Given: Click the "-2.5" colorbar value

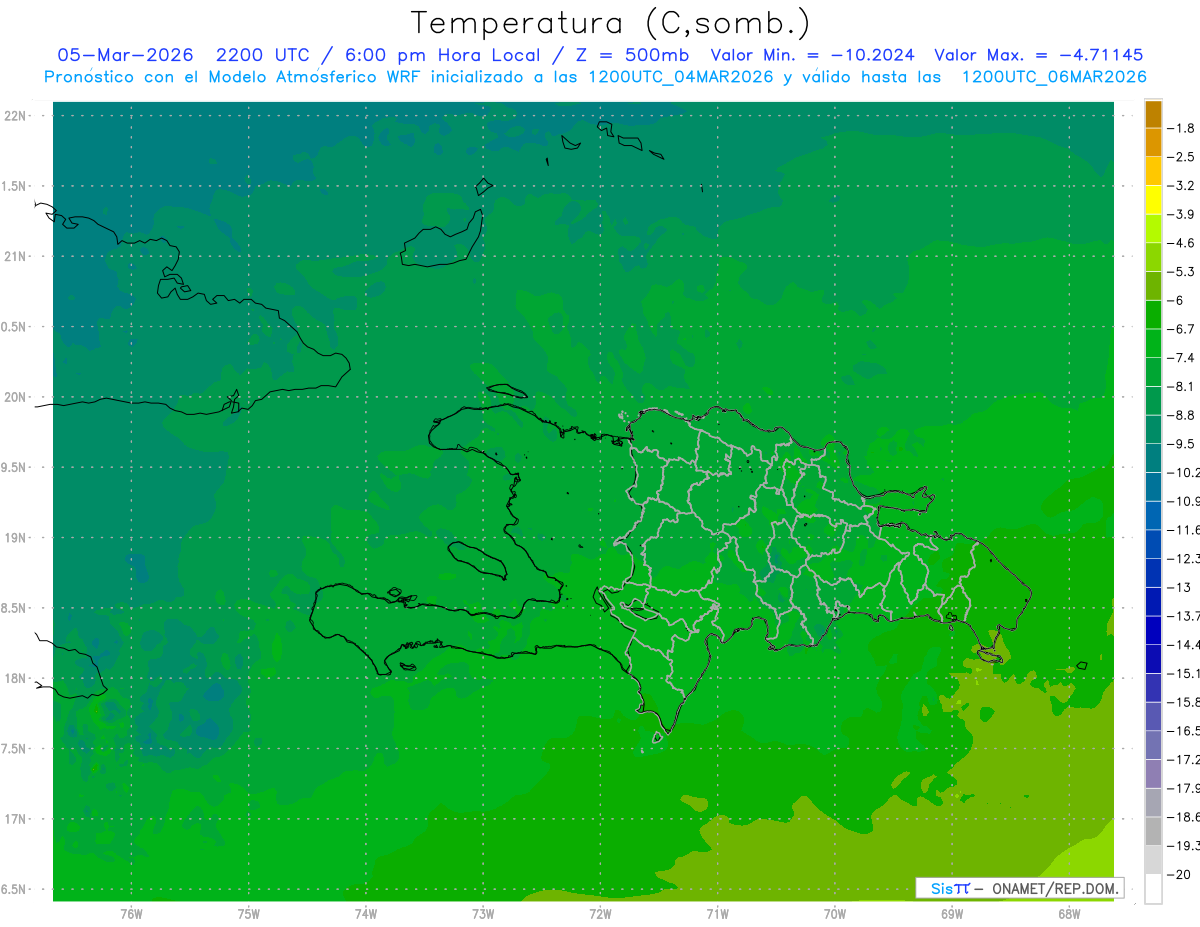Looking at the screenshot, I should 1182,157.
